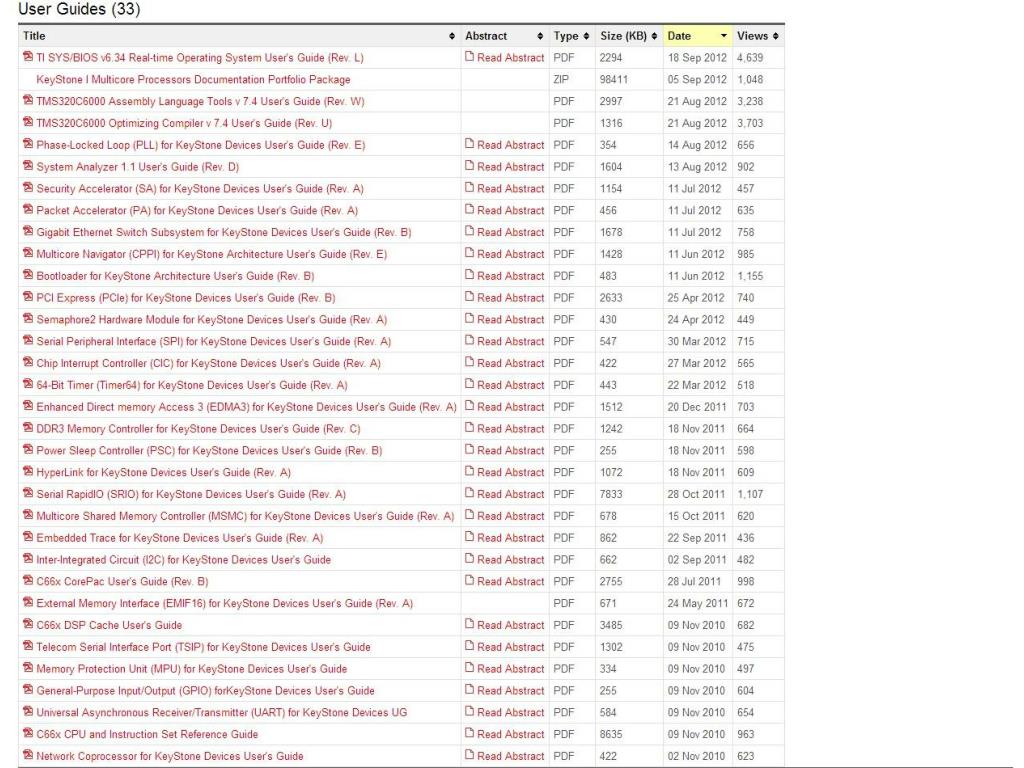Read Abstract for Multicore Shared Memory Controller guide
The width and height of the screenshot is (1024, 768).
(x=511, y=516)
